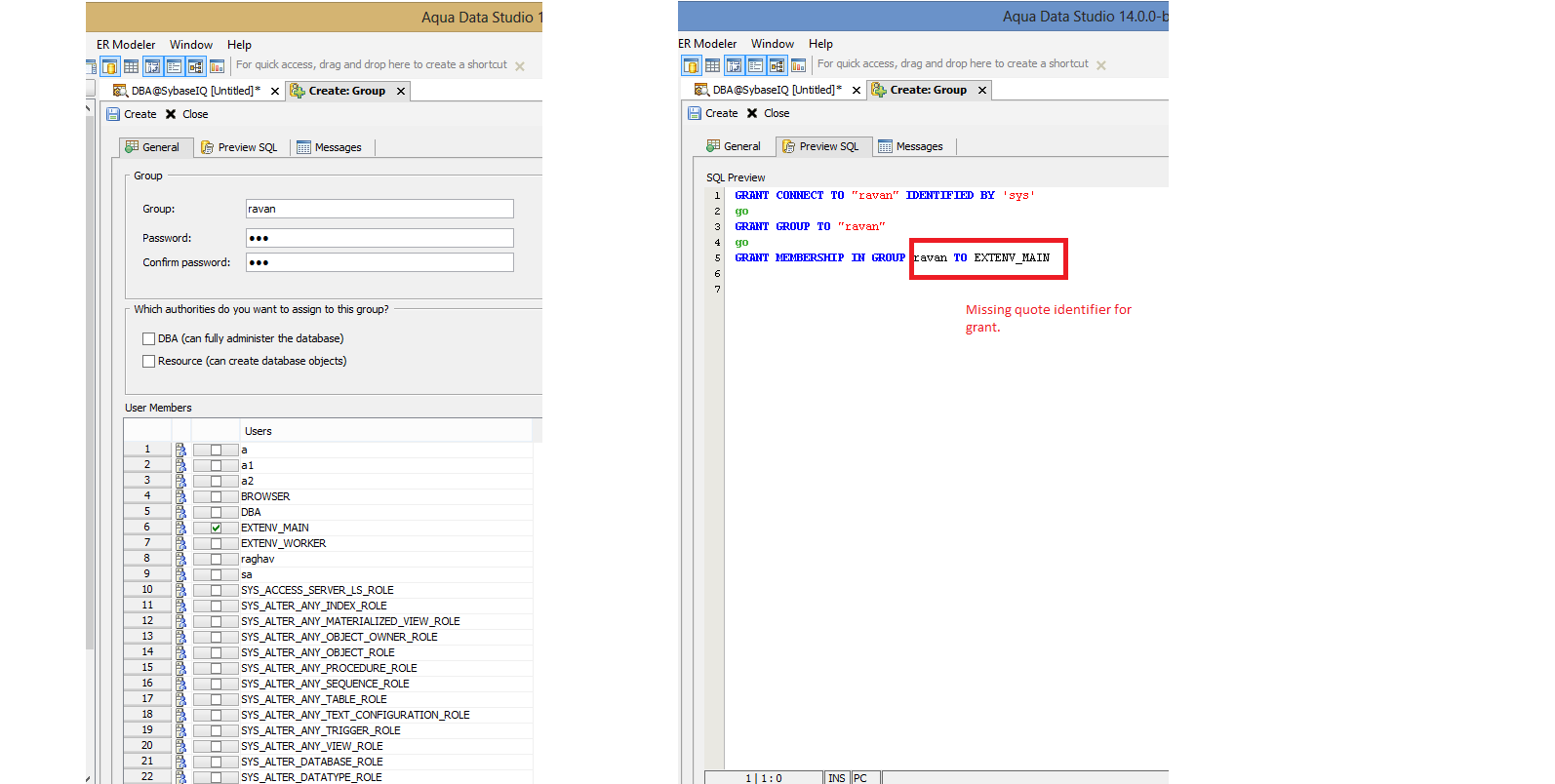Click the Create save icon in left window
1555x784 pixels.
tap(113, 114)
